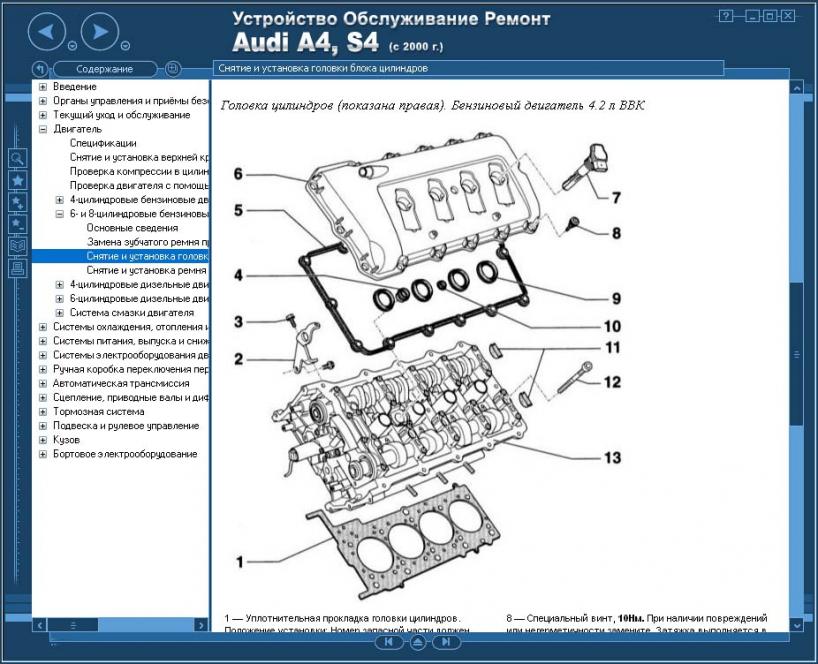The image size is (818, 664).
Task: Select Двигатель in the contents tree
Action: click(77, 129)
